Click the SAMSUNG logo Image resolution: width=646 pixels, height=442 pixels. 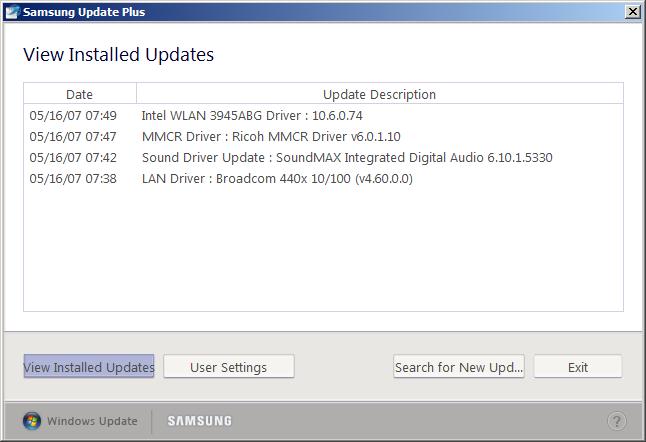[199, 421]
